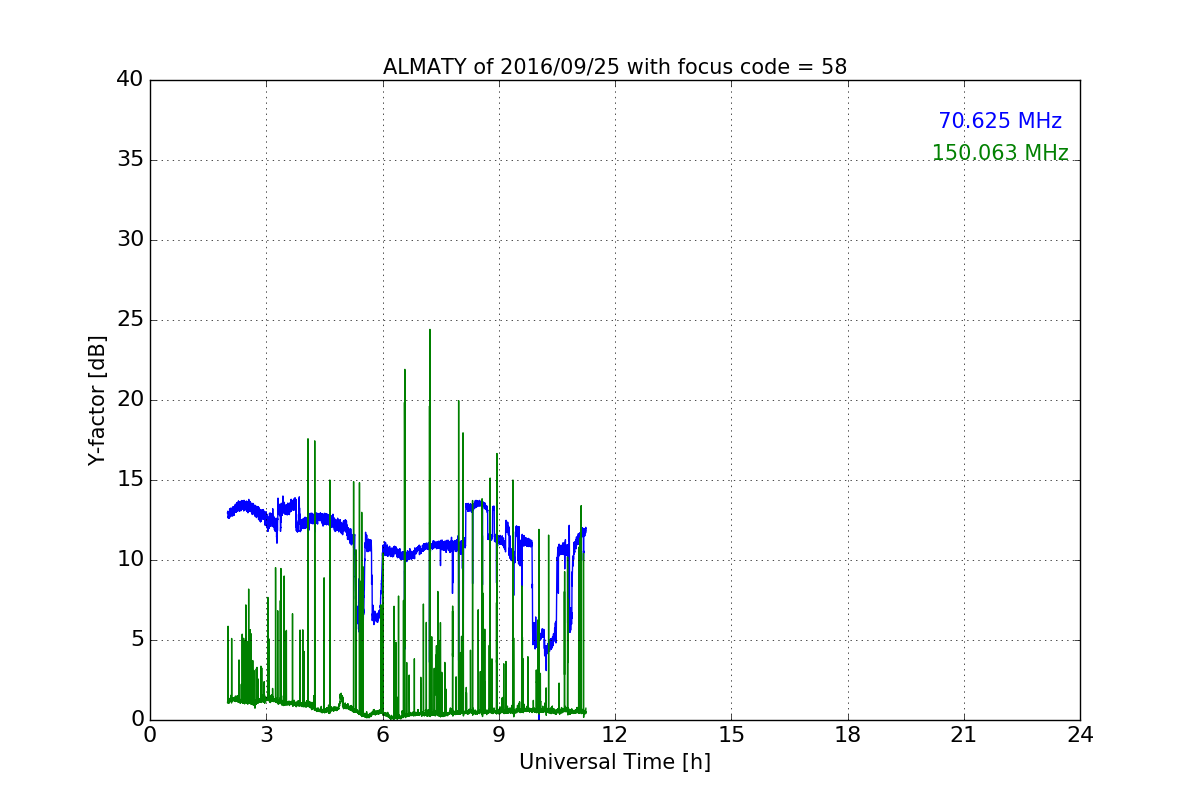Screen dimensions: 1200x800
Task: Click the y-axis tick label '30'
Action: (x=130, y=240)
